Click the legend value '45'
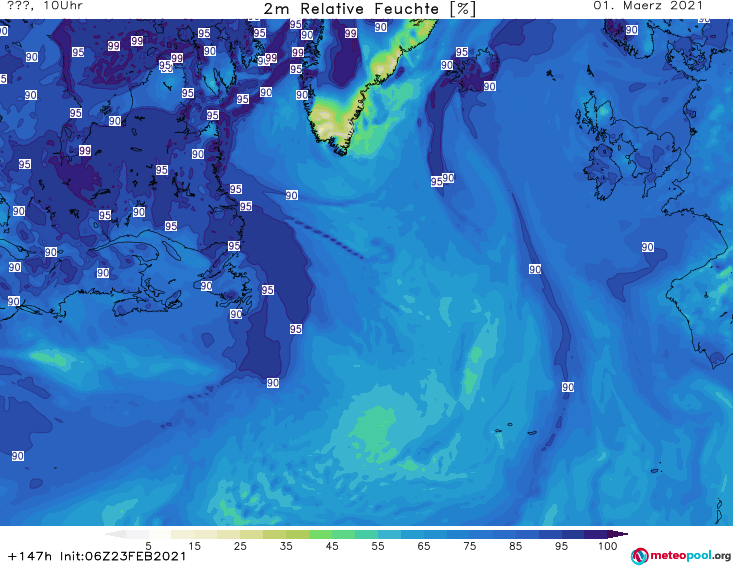This screenshot has width=733, height=566. click(x=332, y=546)
